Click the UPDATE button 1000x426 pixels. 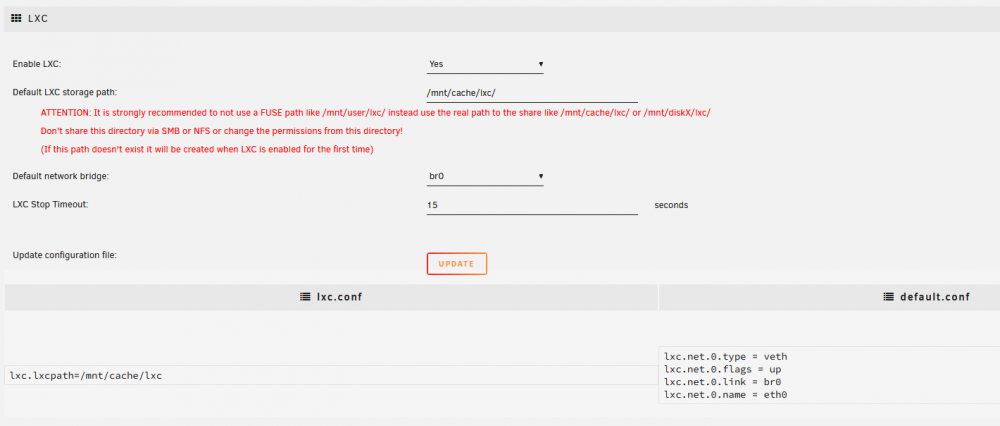tap(457, 264)
